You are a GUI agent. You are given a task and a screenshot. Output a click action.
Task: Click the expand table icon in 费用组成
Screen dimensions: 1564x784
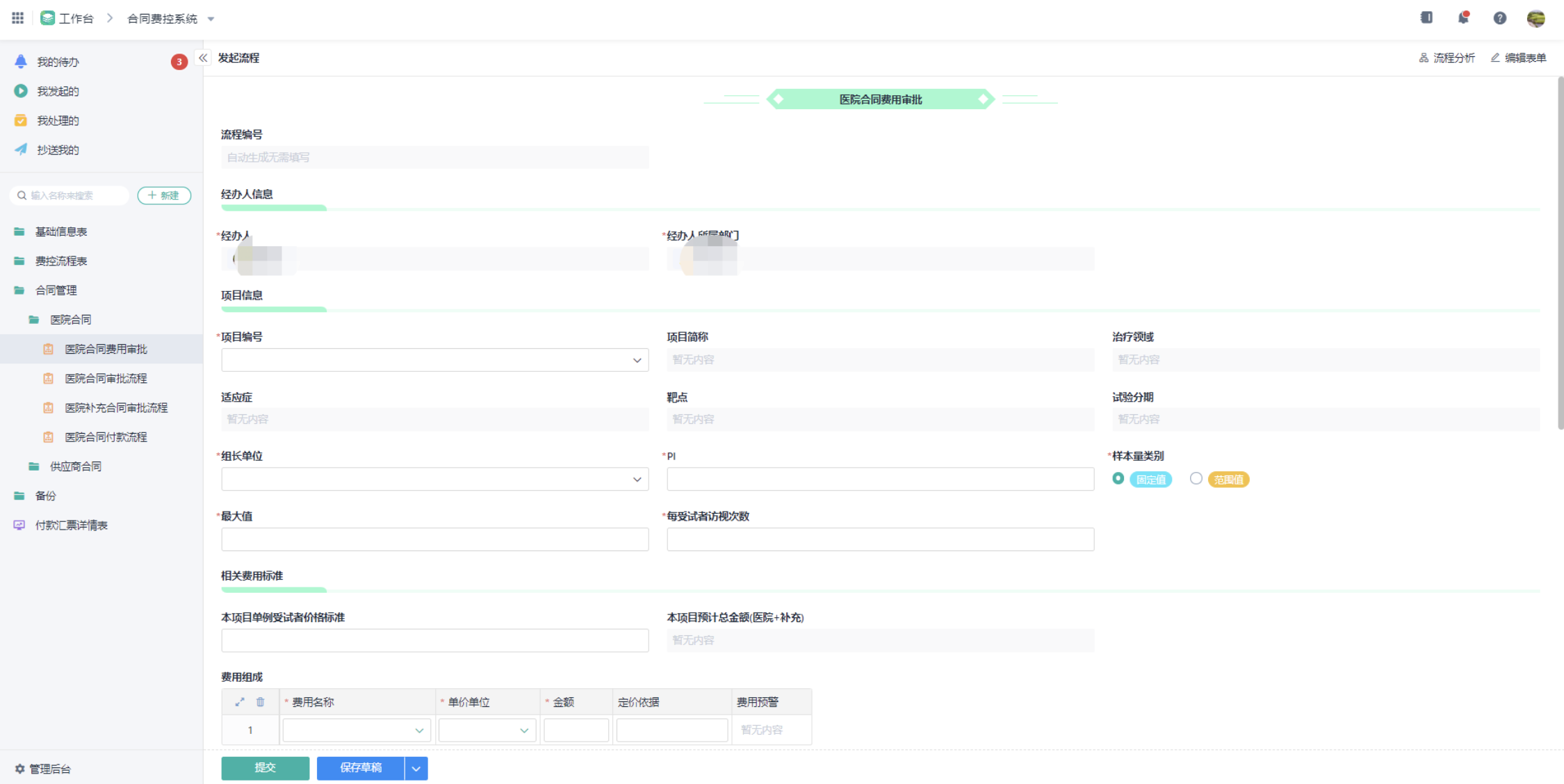coord(240,702)
